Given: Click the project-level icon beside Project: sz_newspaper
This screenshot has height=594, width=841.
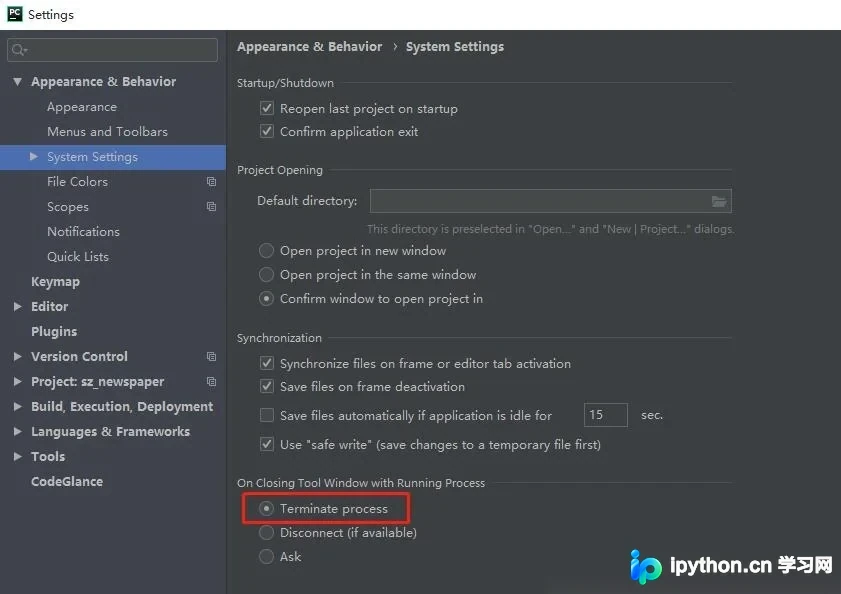Looking at the screenshot, I should click(211, 382).
